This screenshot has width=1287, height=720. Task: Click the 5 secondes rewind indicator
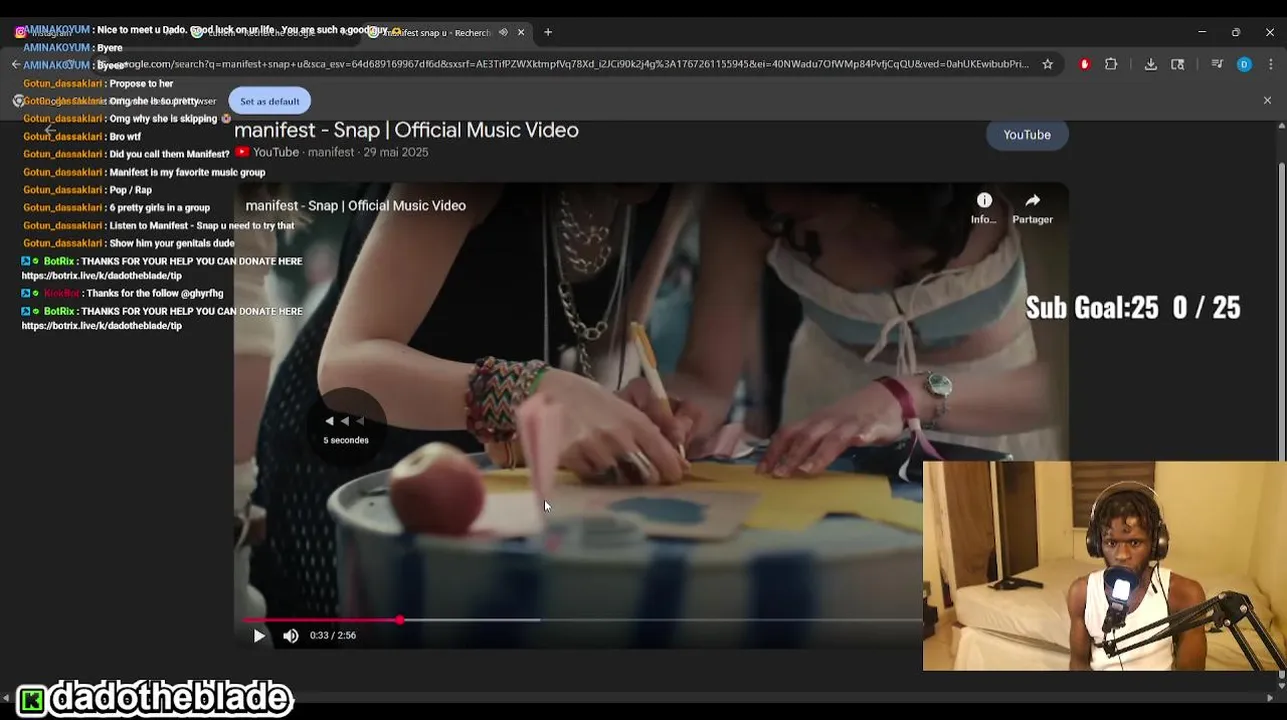point(345,426)
